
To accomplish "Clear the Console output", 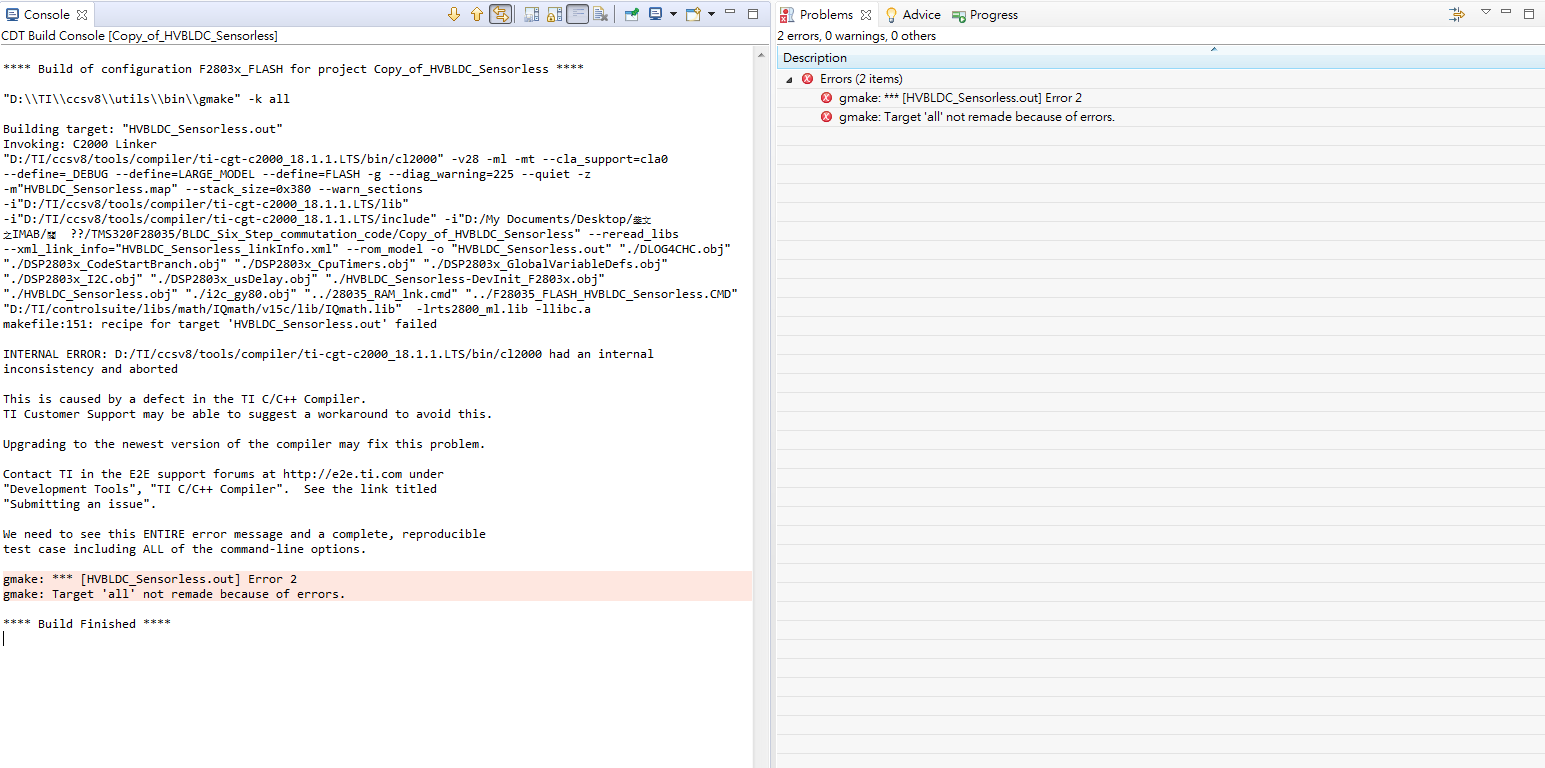I will click(600, 14).
